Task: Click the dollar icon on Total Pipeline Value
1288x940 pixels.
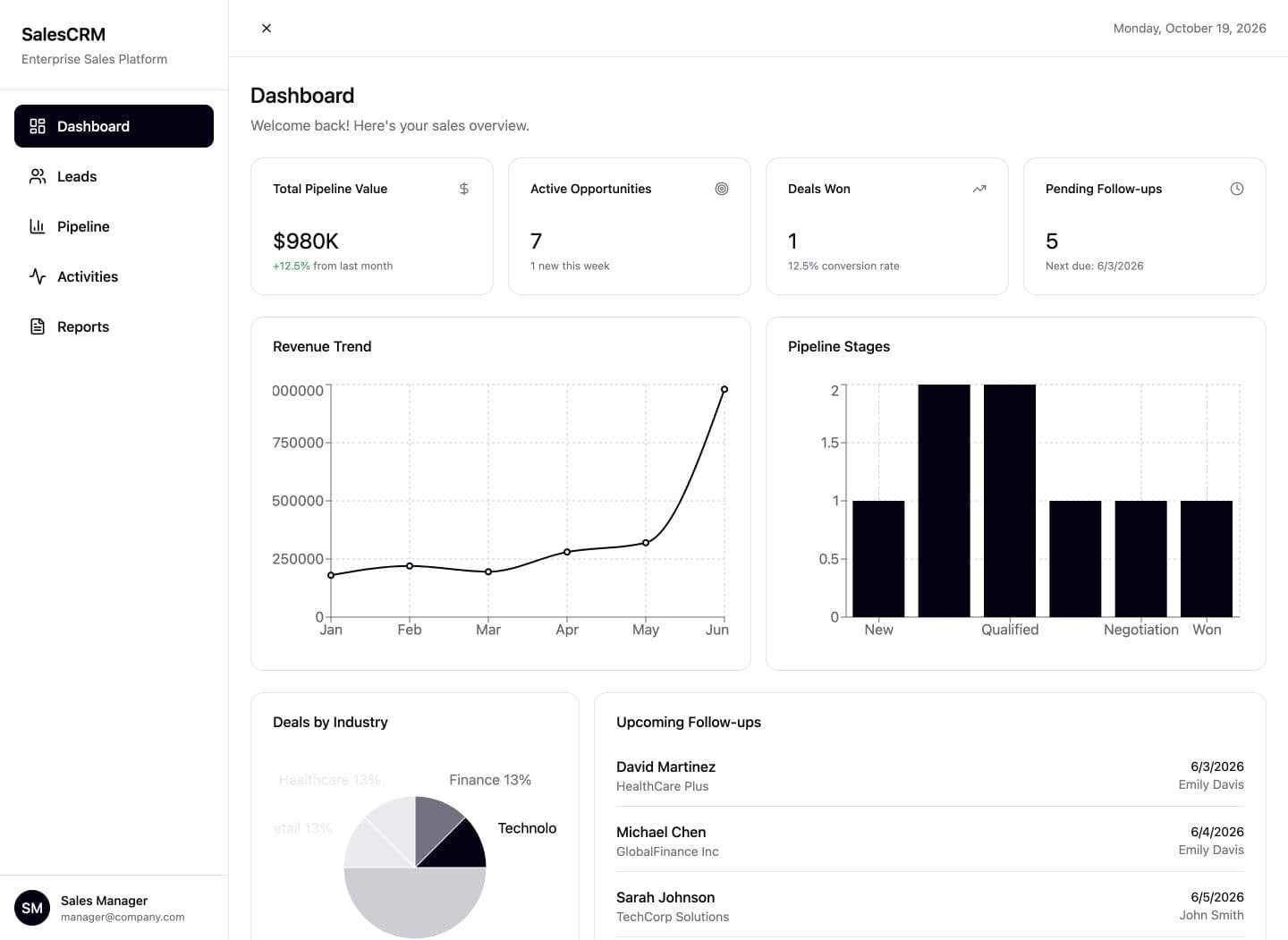Action: tap(464, 189)
